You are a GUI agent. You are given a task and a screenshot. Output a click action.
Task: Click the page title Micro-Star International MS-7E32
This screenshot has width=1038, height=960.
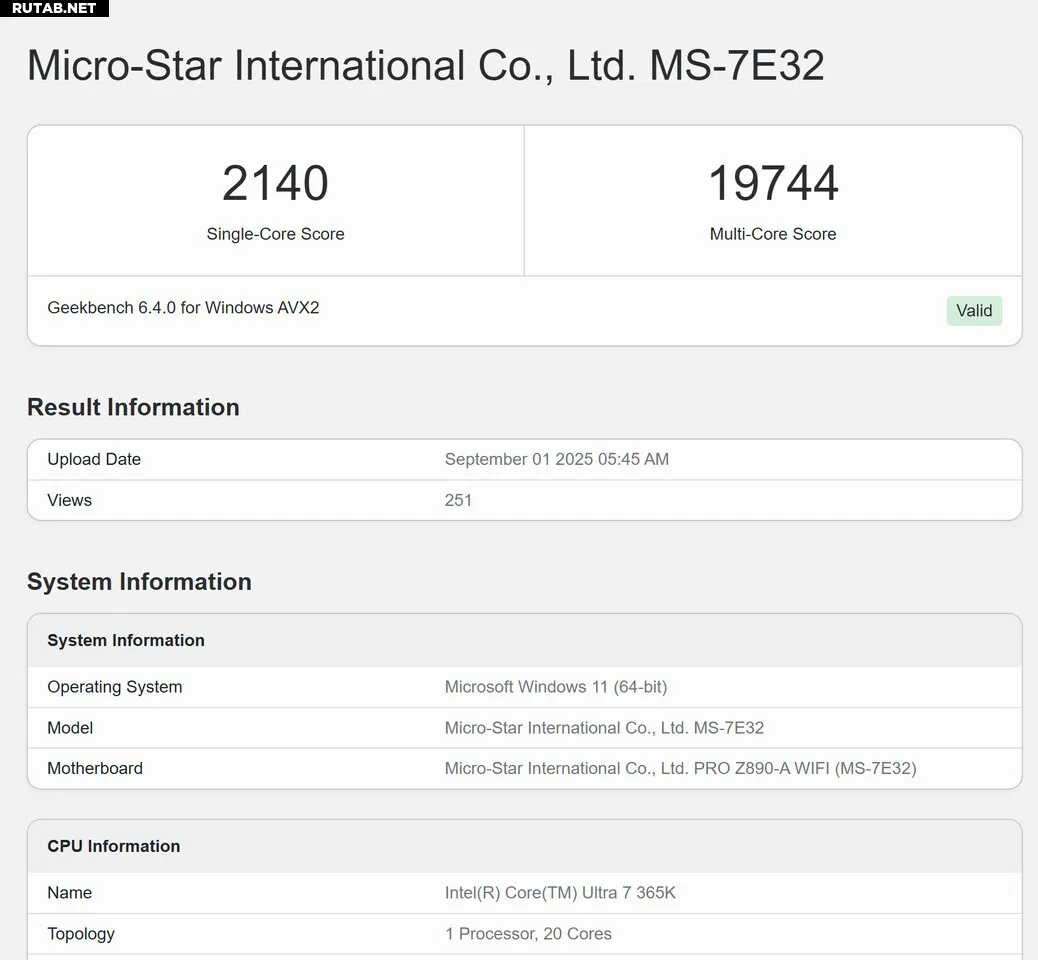coord(426,66)
